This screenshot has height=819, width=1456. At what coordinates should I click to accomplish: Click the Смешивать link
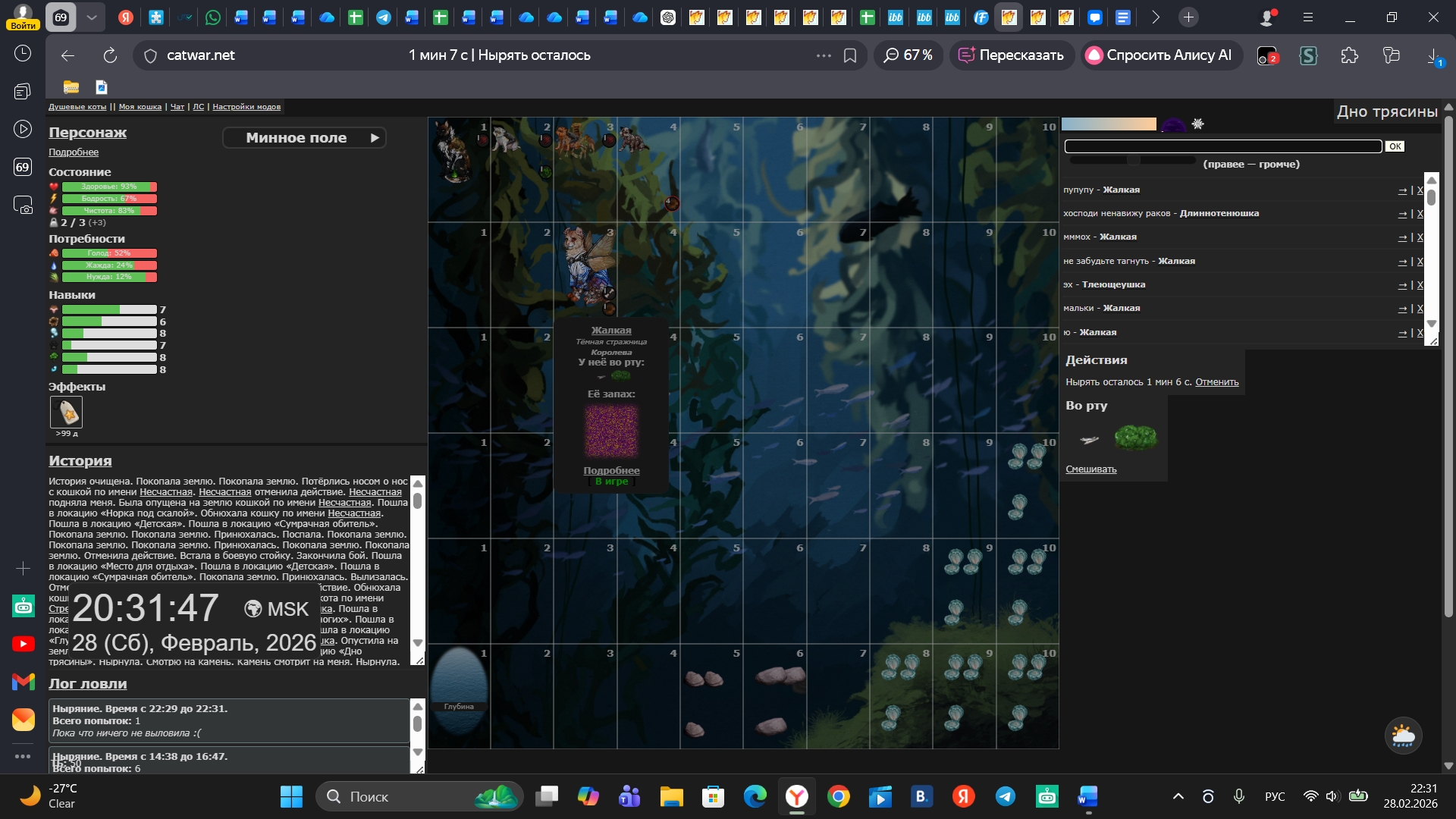pyautogui.click(x=1090, y=469)
